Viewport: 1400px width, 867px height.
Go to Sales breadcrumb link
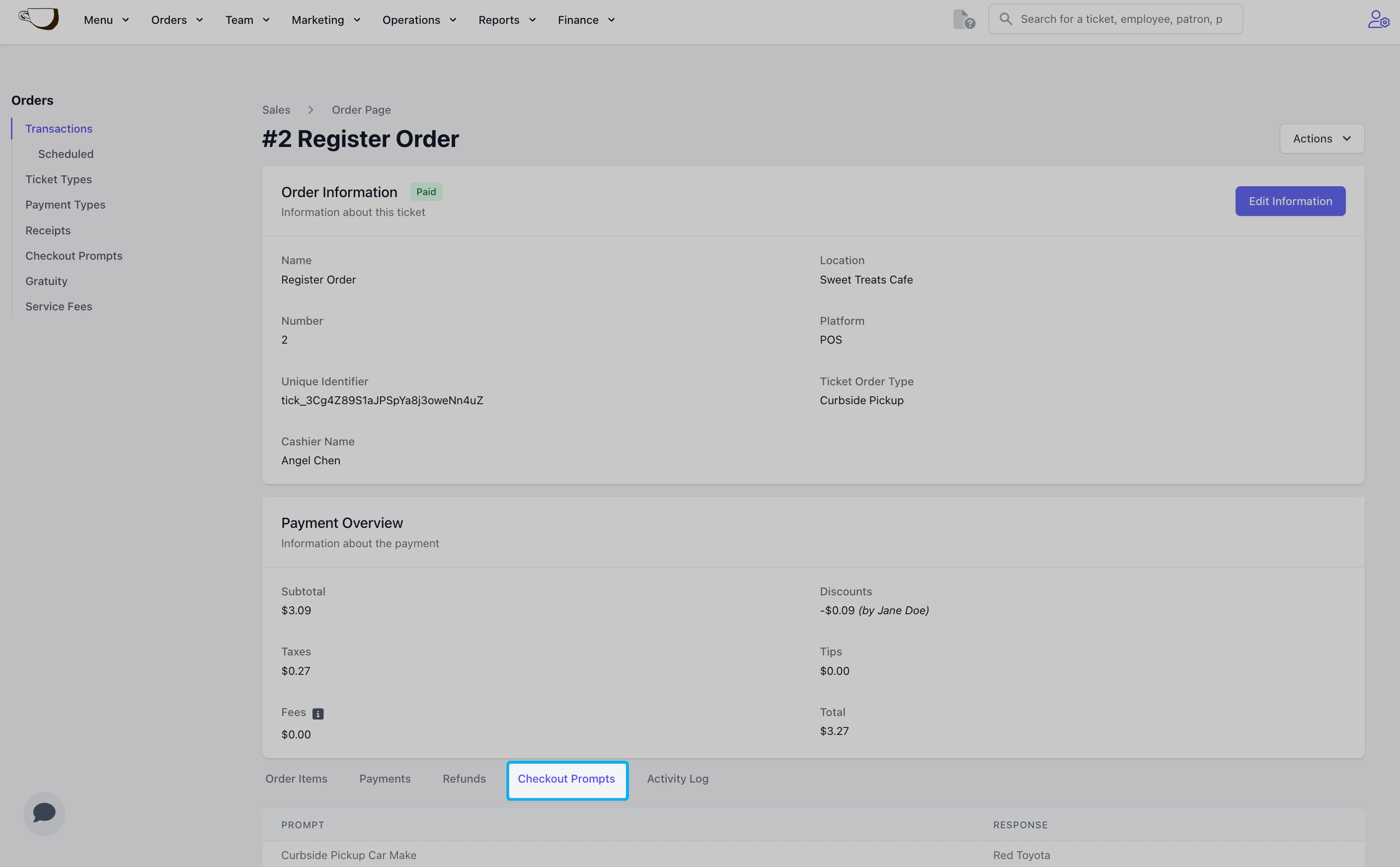coord(276,110)
